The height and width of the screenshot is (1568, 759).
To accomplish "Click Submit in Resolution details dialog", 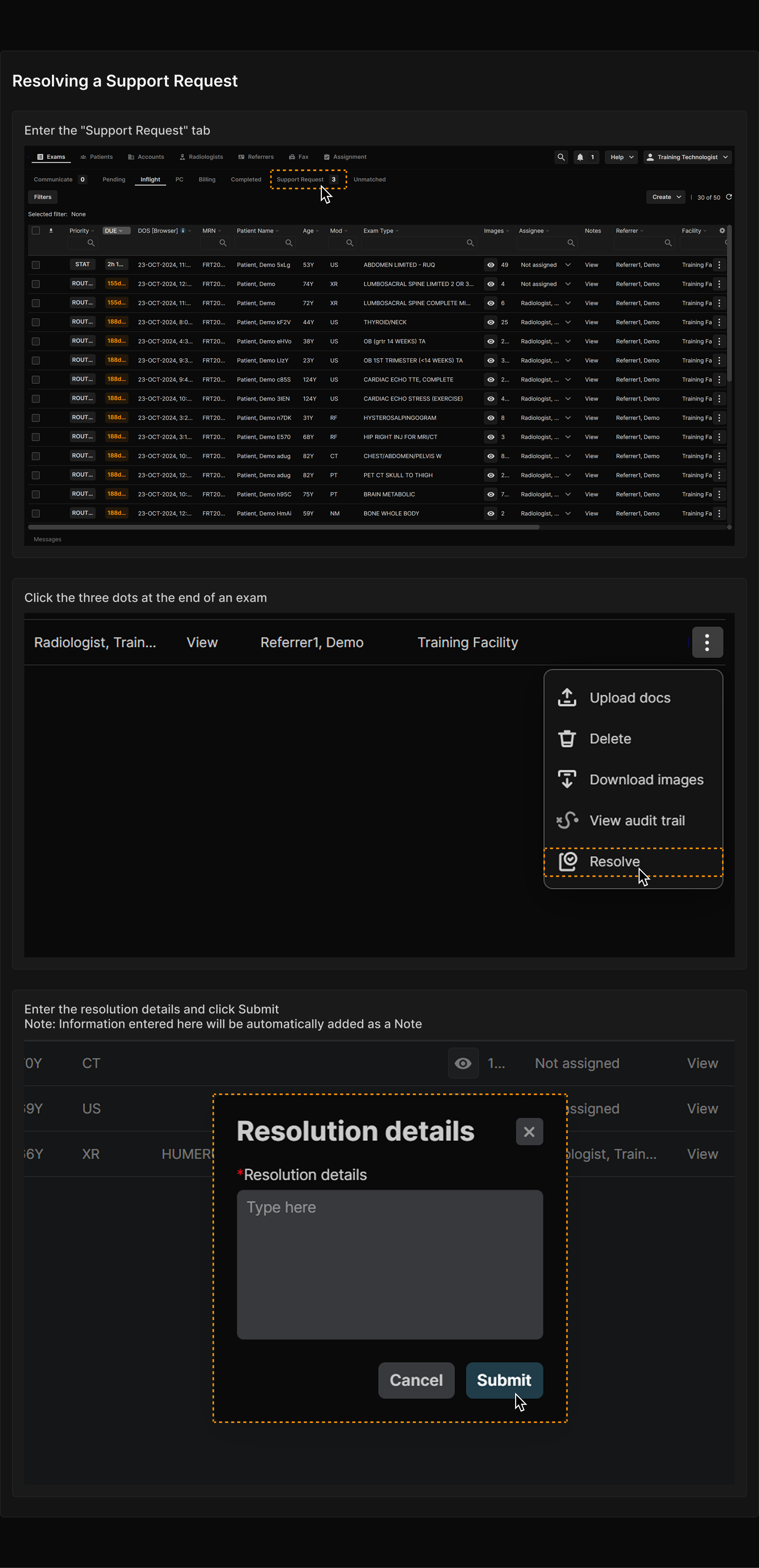I will (504, 1380).
